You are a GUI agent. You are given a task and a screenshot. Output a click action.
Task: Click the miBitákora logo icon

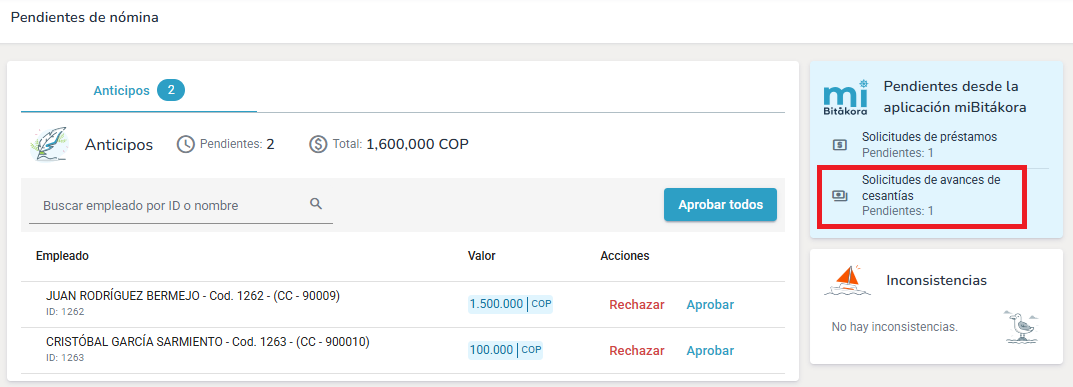point(846,97)
